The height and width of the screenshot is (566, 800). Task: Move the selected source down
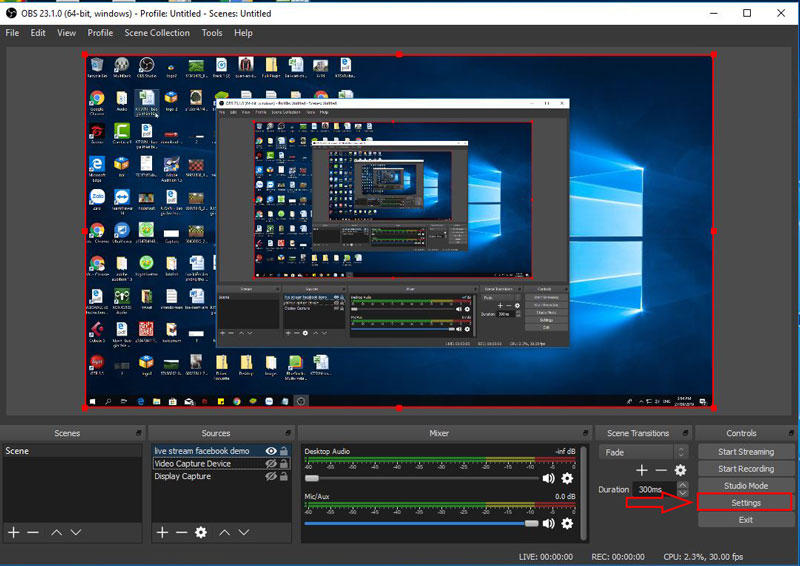point(244,532)
